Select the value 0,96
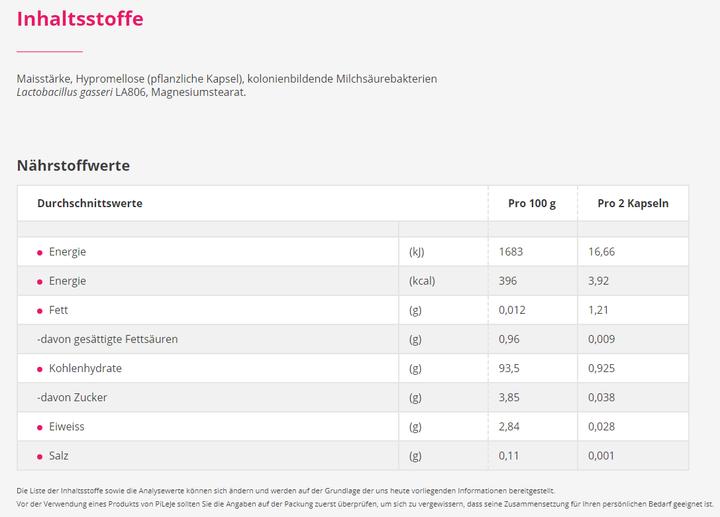 point(509,339)
